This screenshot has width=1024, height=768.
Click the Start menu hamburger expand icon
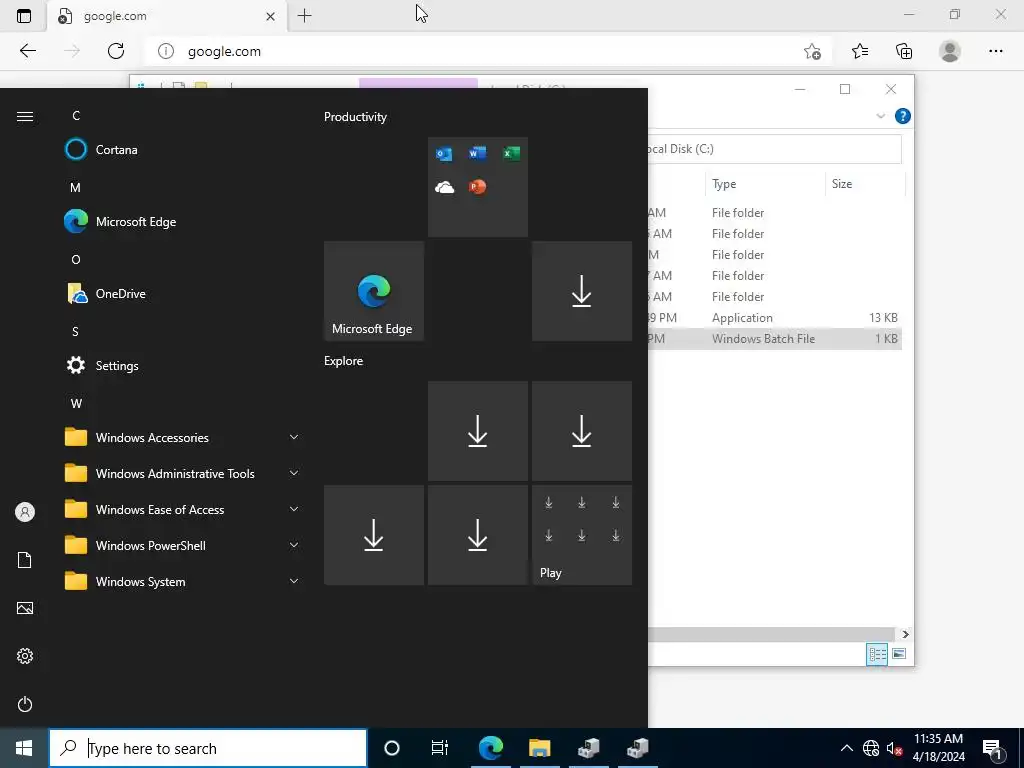pyautogui.click(x=25, y=116)
